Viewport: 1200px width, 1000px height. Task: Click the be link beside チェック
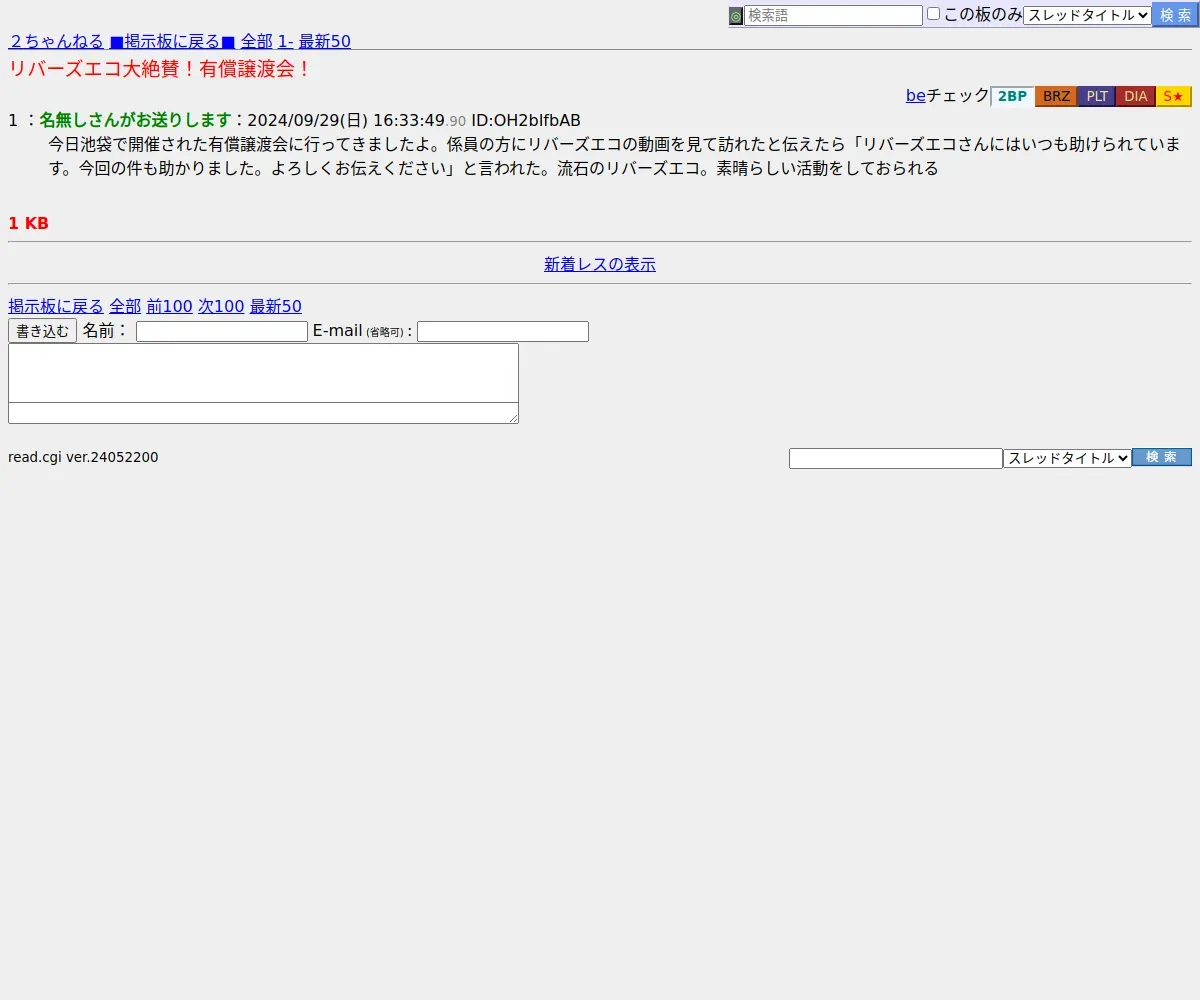click(x=916, y=96)
